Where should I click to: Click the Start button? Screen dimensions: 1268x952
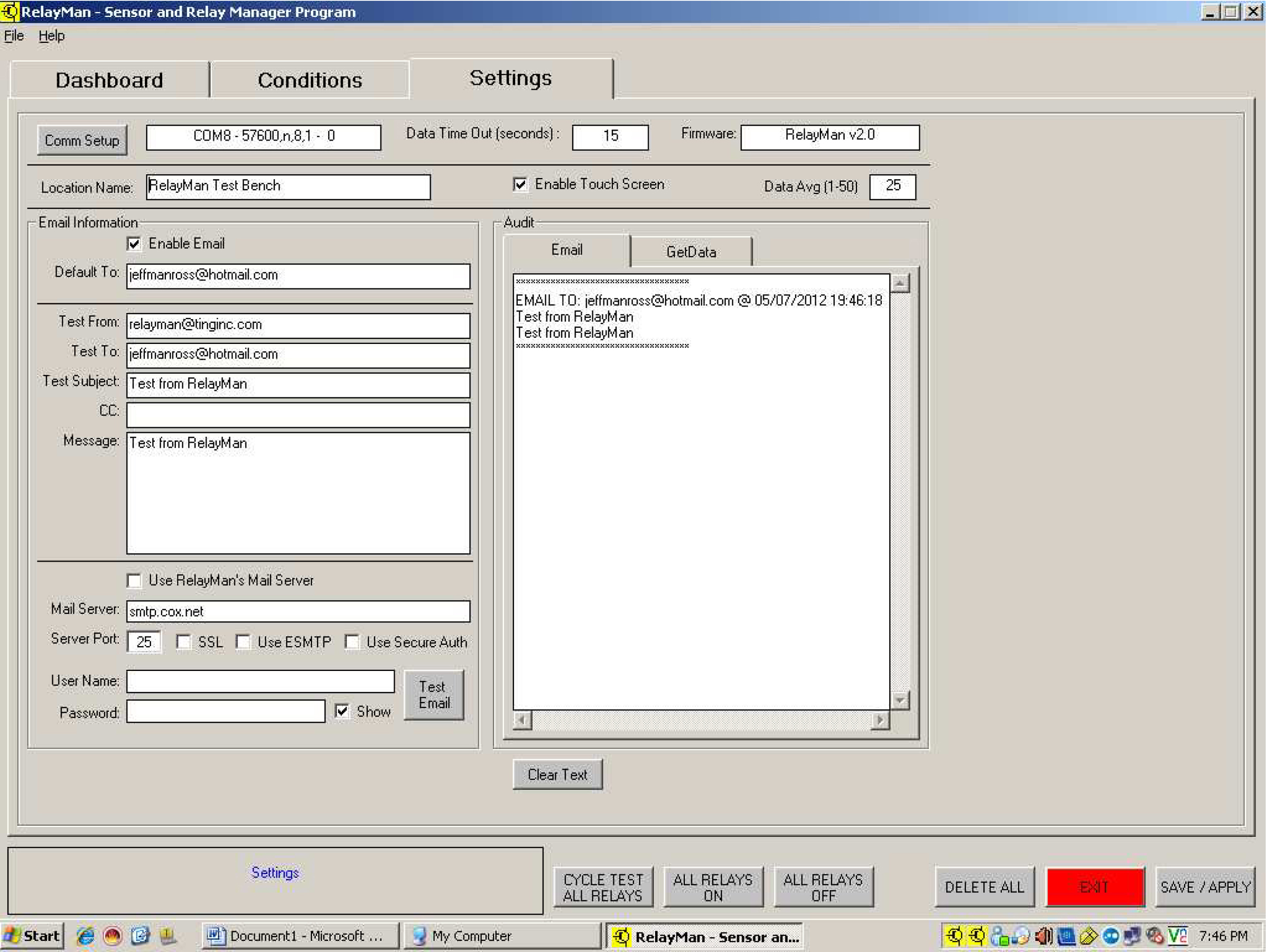(33, 936)
